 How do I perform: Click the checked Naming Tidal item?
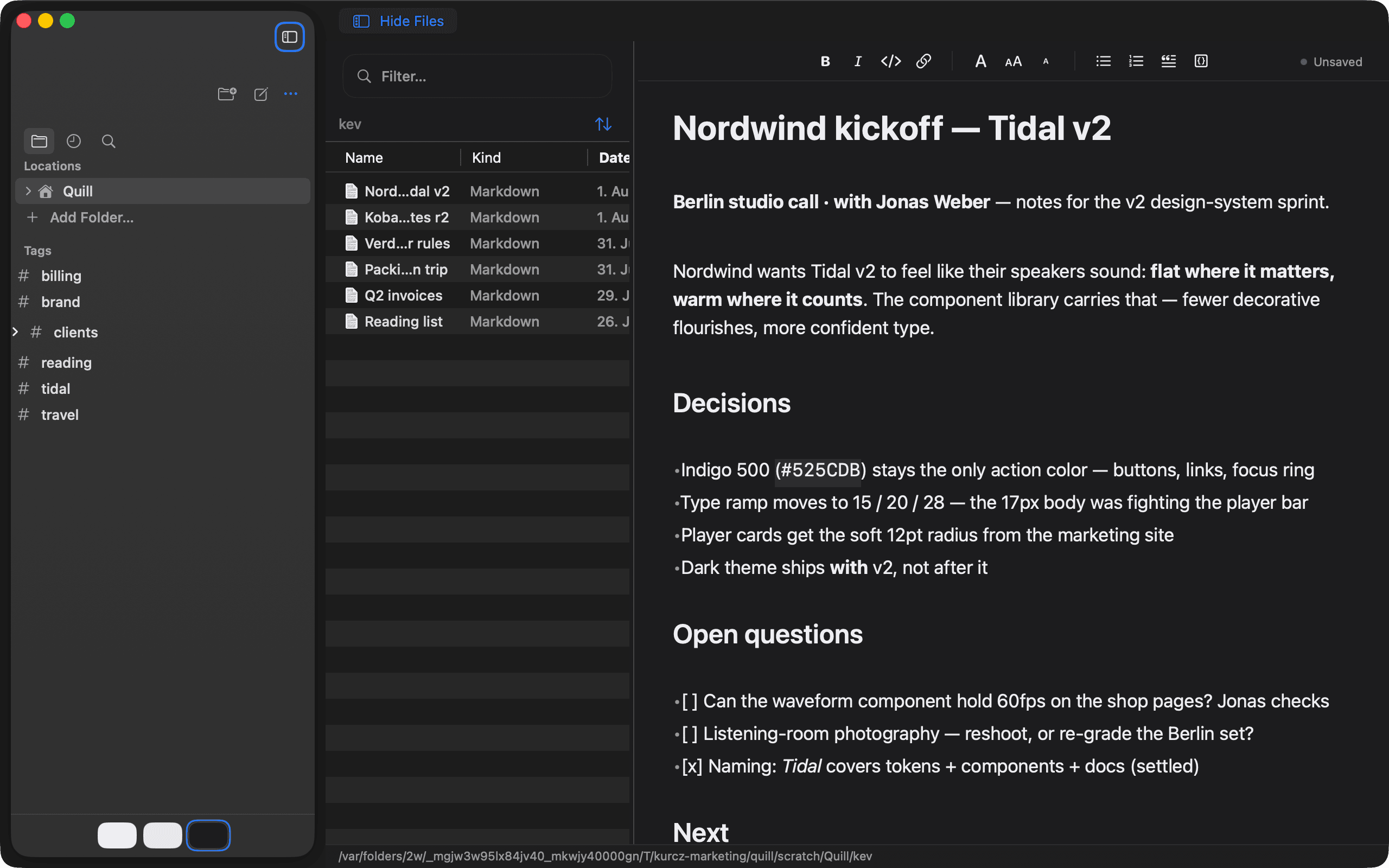coord(940,766)
